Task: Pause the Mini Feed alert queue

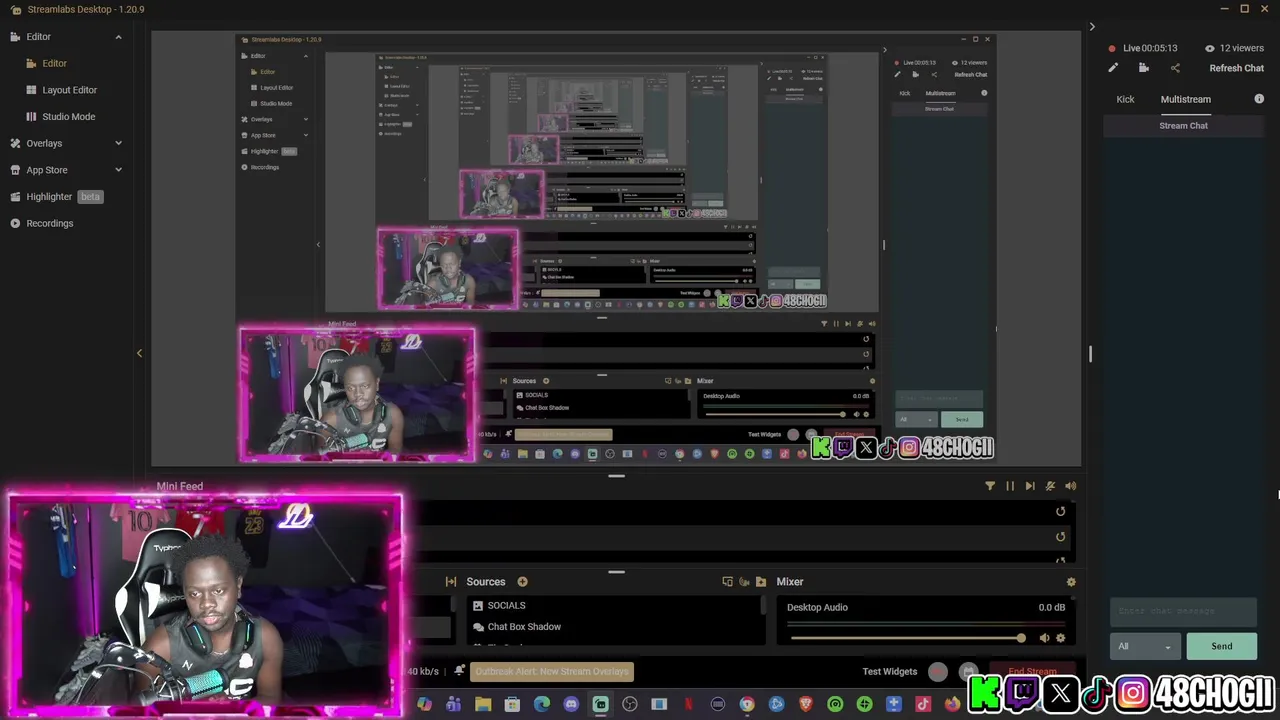Action: [1010, 486]
